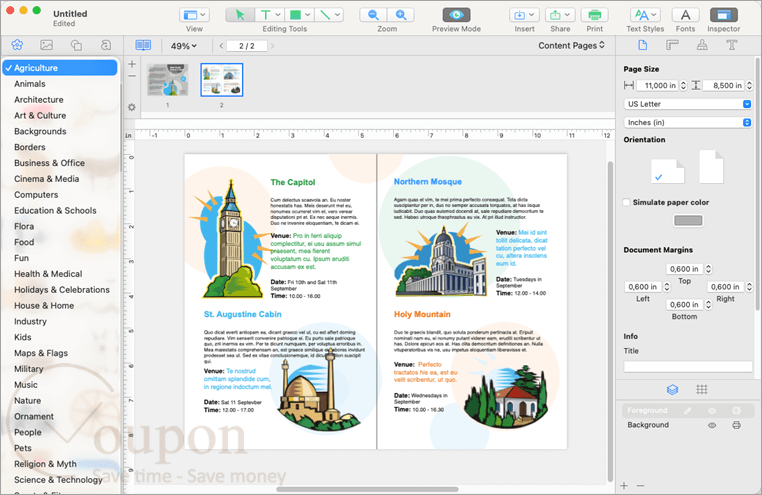Toggle Preview Mode eye button

[456, 15]
